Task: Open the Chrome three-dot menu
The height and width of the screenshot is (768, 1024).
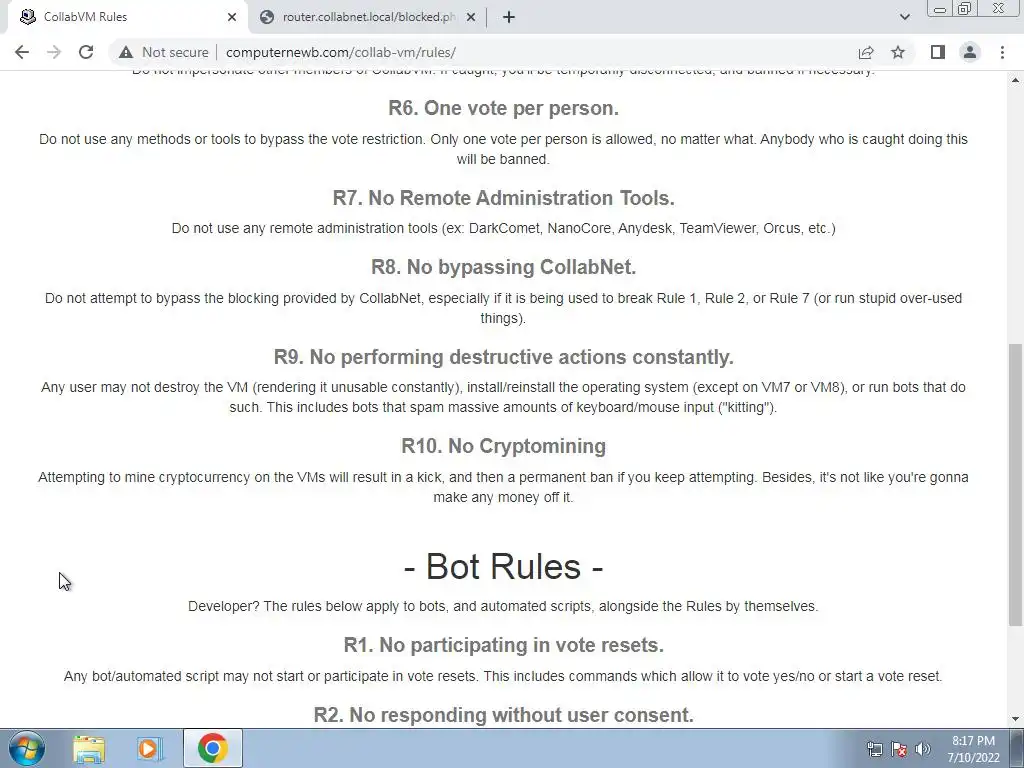Action: tap(1002, 52)
